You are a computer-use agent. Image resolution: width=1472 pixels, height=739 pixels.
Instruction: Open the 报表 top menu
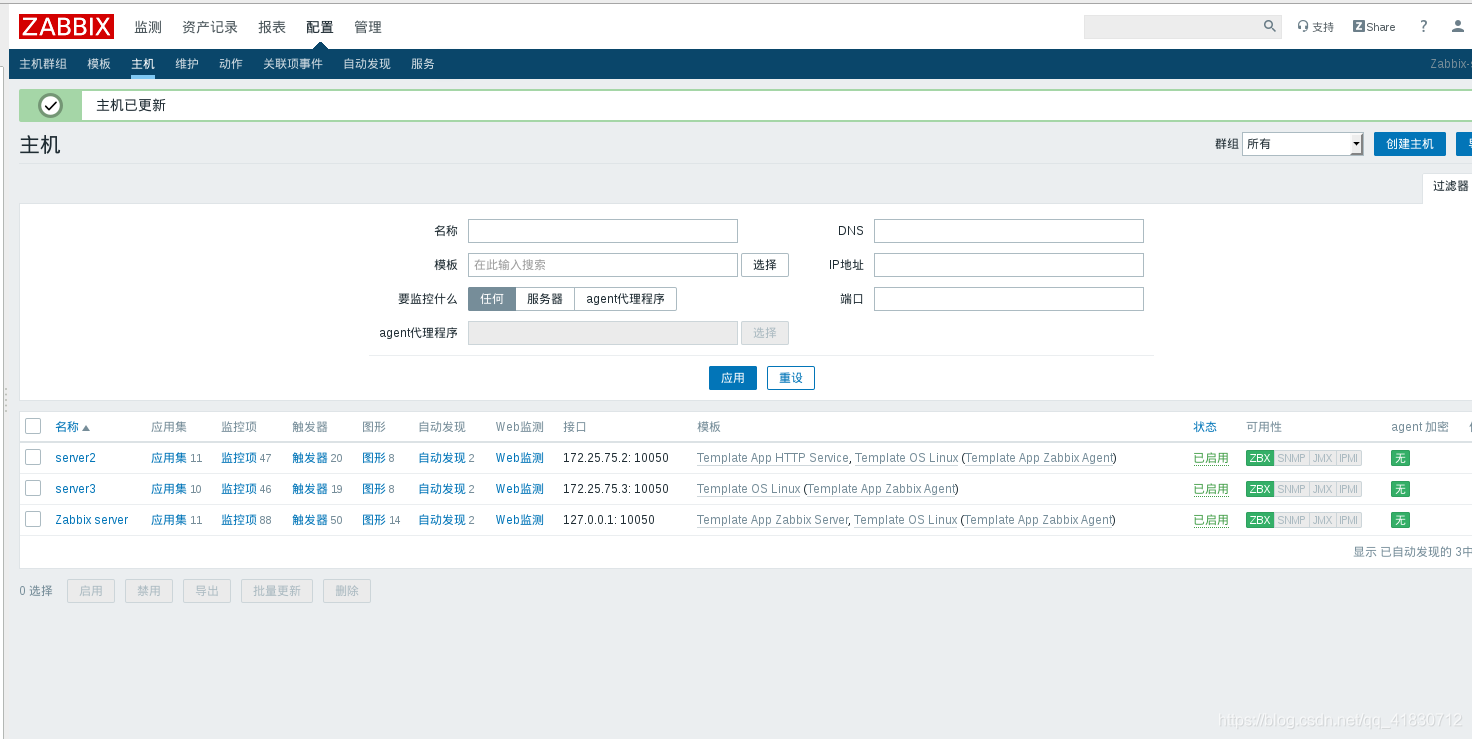[x=272, y=27]
